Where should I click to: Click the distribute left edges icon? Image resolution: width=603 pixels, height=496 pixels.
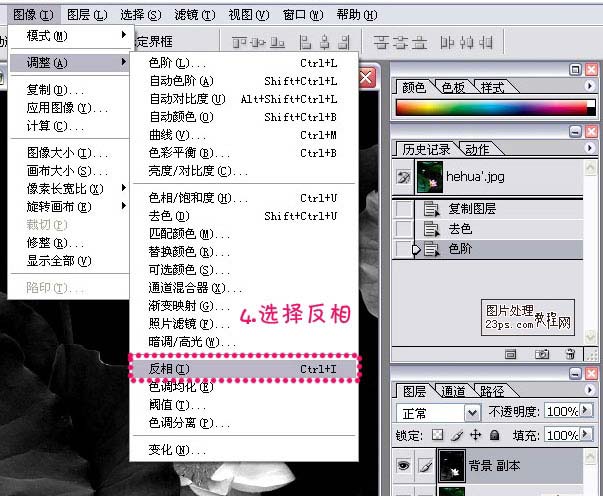(x=447, y=42)
